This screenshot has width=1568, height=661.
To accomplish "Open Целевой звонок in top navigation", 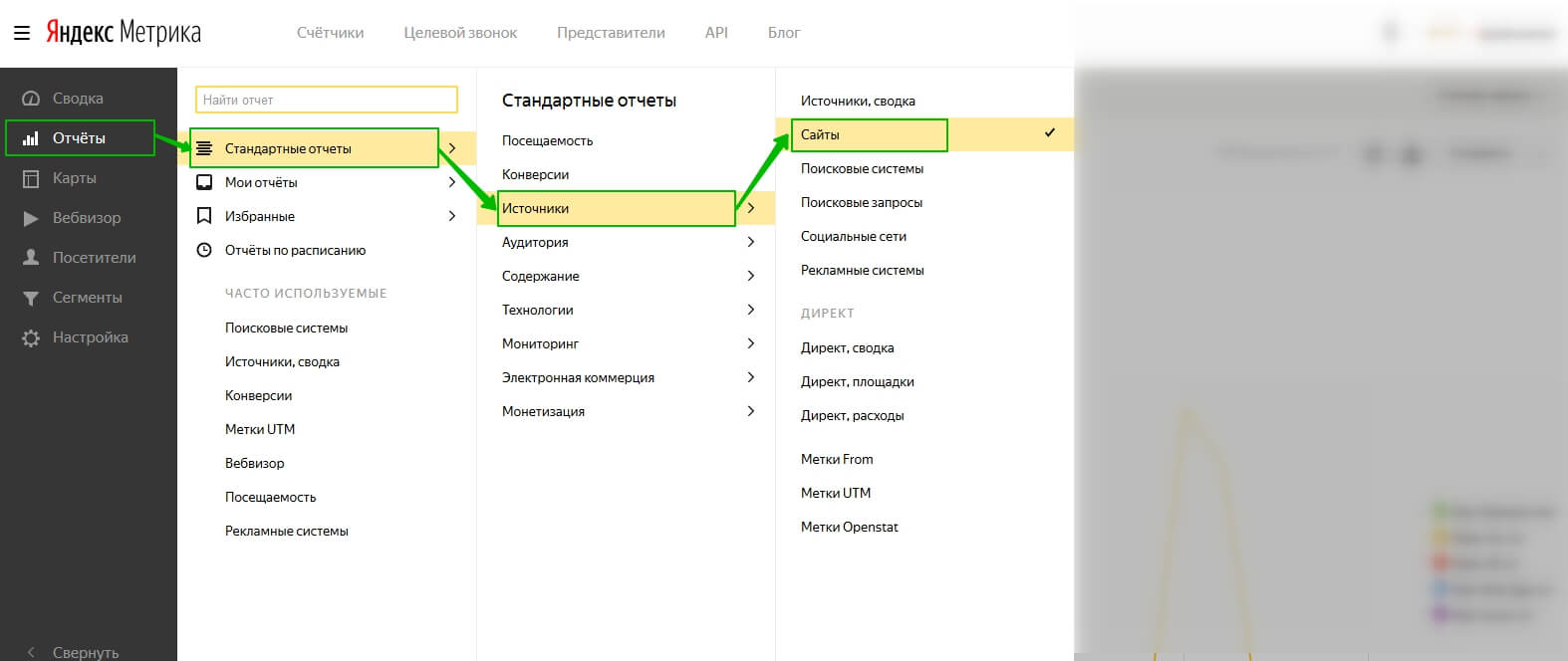I will tap(460, 33).
